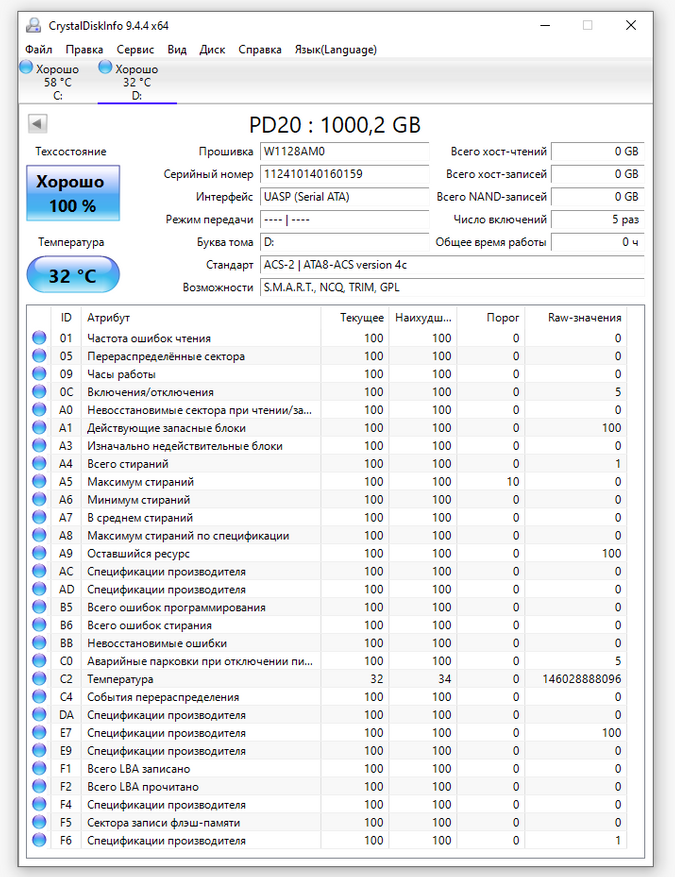The height and width of the screenshot is (877, 675).
Task: Click the Число включений value 5 раз
Action: coord(598,219)
